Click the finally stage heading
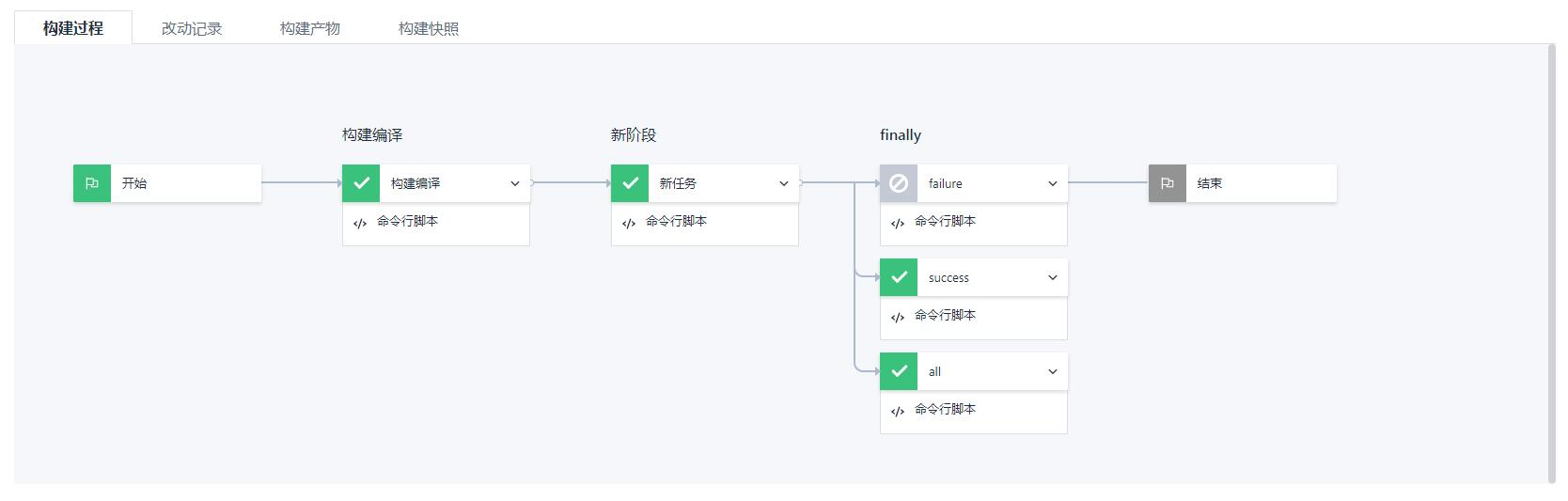Screen dimensions: 1568x501 click(x=901, y=134)
